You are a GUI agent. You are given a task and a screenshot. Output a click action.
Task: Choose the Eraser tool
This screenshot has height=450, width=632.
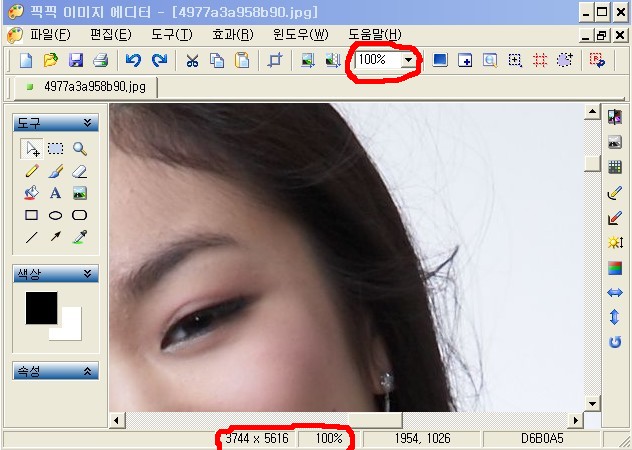(80, 172)
